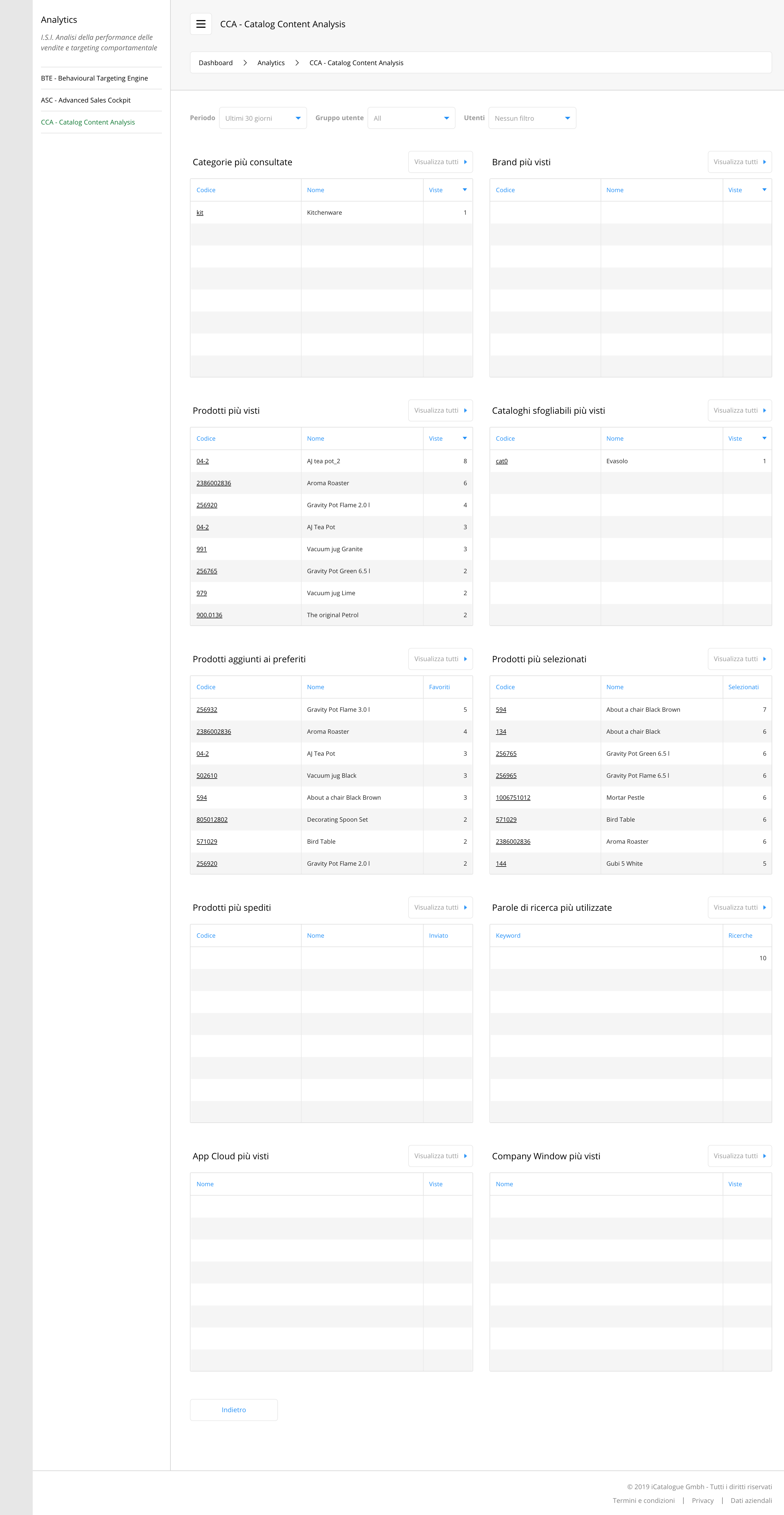Click the catalog link 'cat0' for Evasolo

tap(502, 460)
